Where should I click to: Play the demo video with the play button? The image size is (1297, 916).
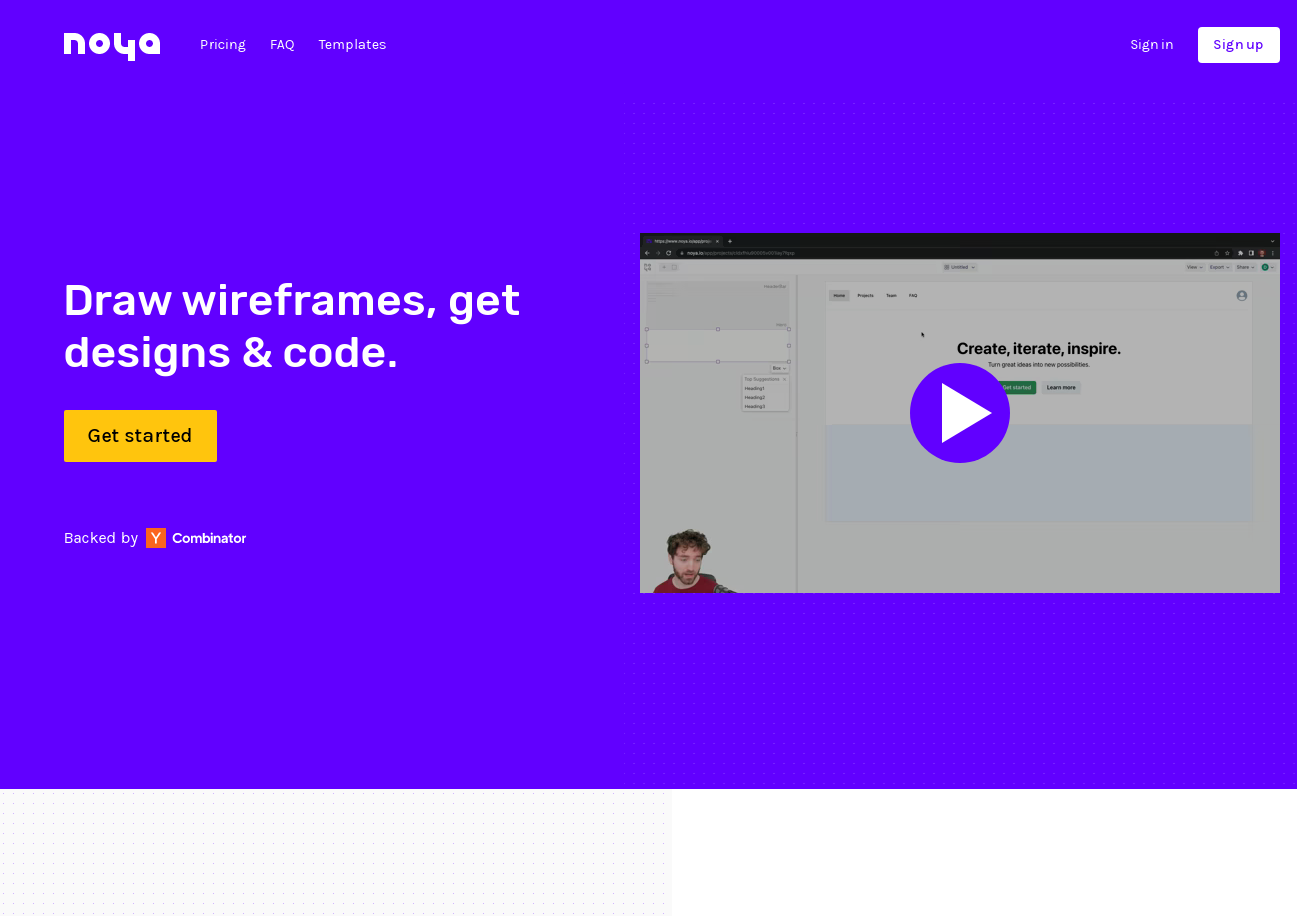pos(959,413)
